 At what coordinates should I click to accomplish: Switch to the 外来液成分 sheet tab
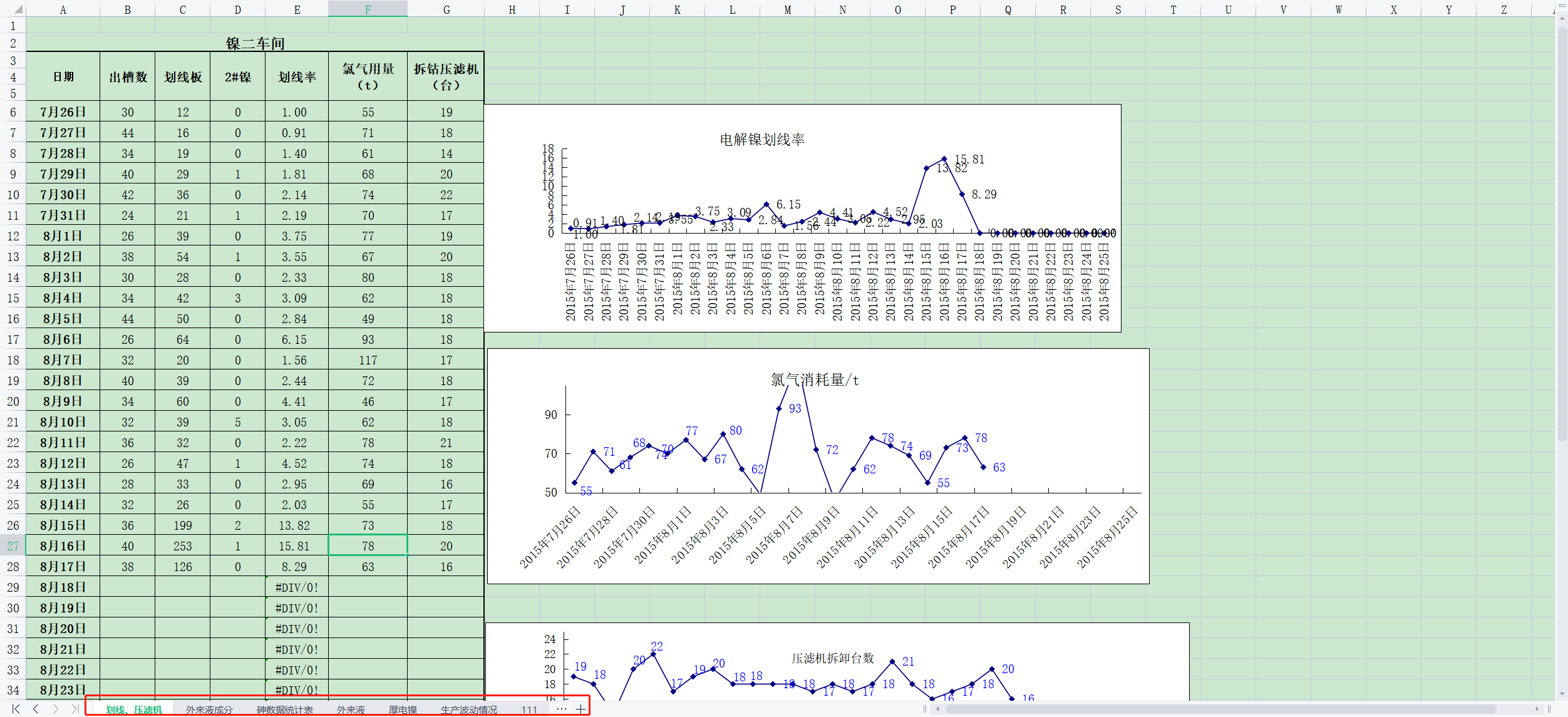(208, 709)
